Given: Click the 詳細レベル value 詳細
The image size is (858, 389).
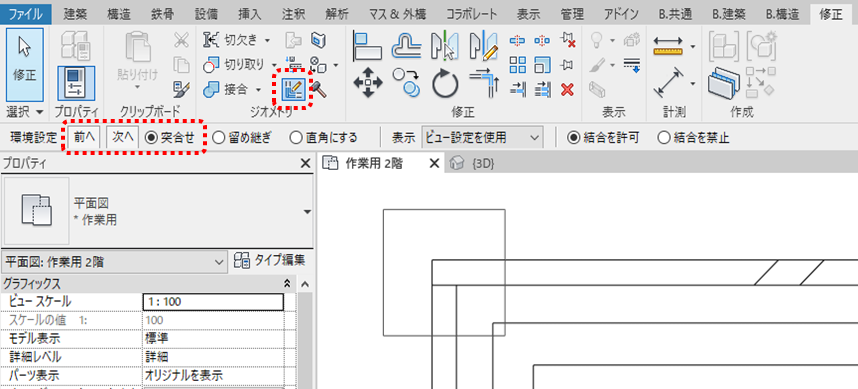Looking at the screenshot, I should click(x=213, y=357).
